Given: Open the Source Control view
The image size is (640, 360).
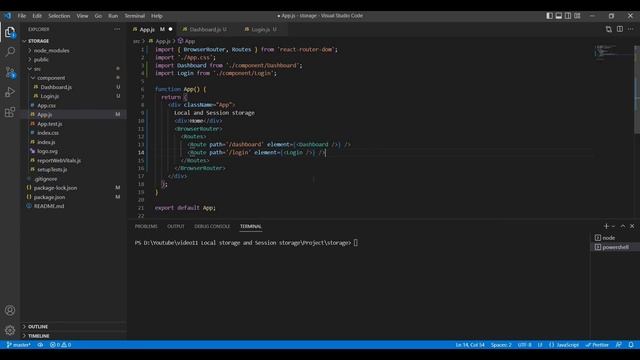Looking at the screenshot, I should click(x=10, y=72).
